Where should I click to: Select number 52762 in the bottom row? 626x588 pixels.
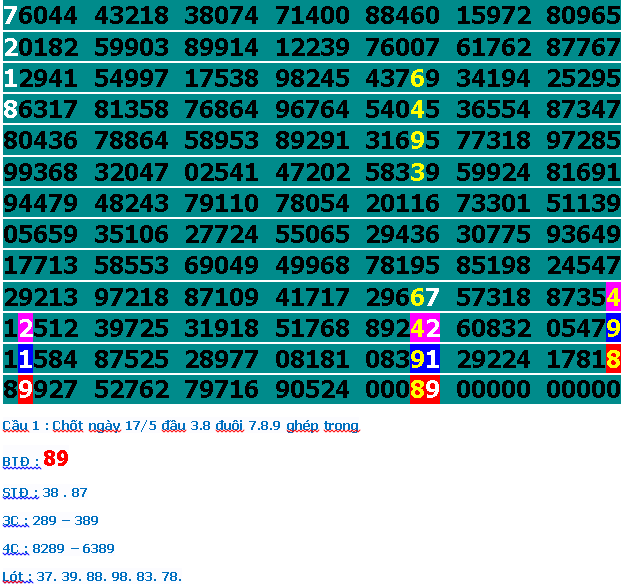coord(132,390)
